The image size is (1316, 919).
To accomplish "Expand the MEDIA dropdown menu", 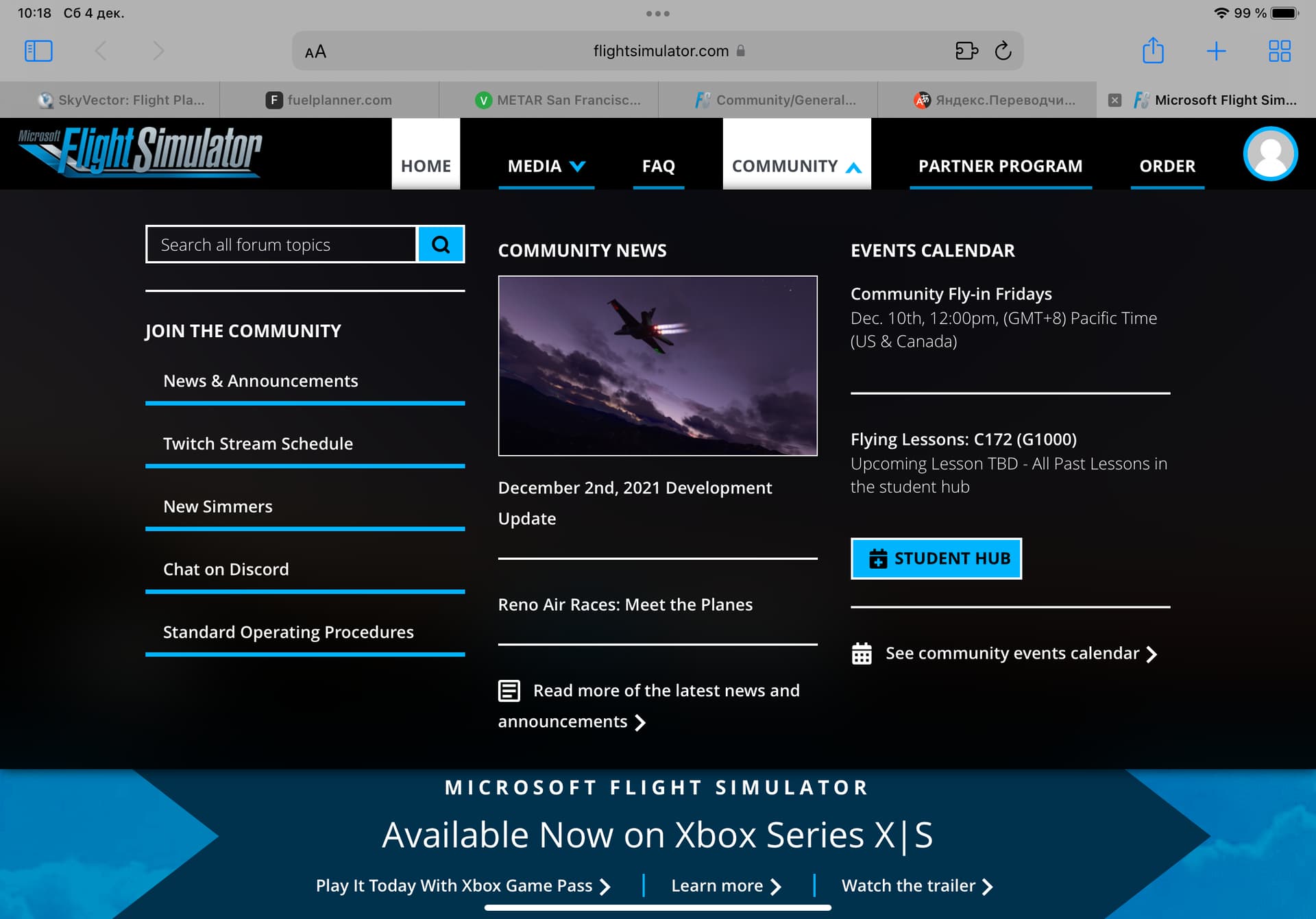I will pos(546,166).
